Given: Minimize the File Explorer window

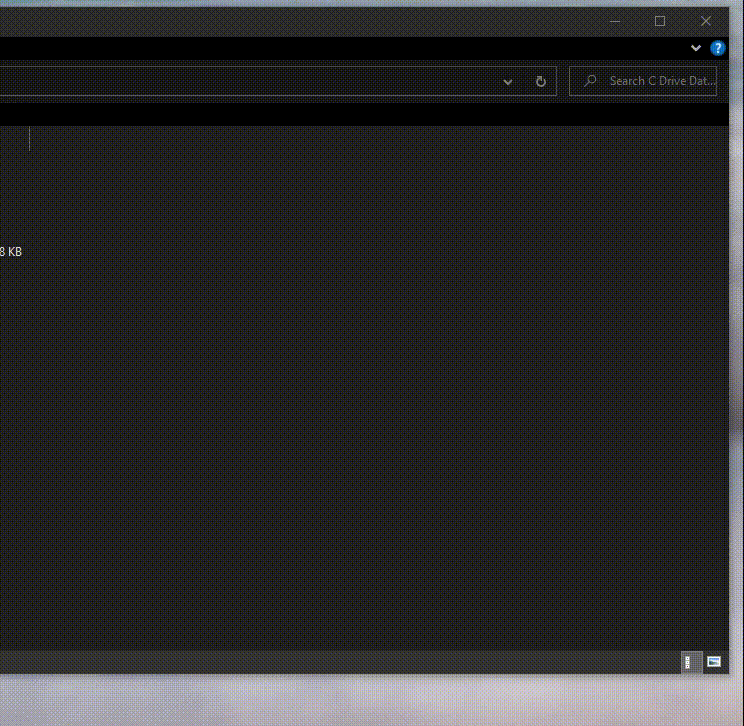Looking at the screenshot, I should click(x=615, y=21).
